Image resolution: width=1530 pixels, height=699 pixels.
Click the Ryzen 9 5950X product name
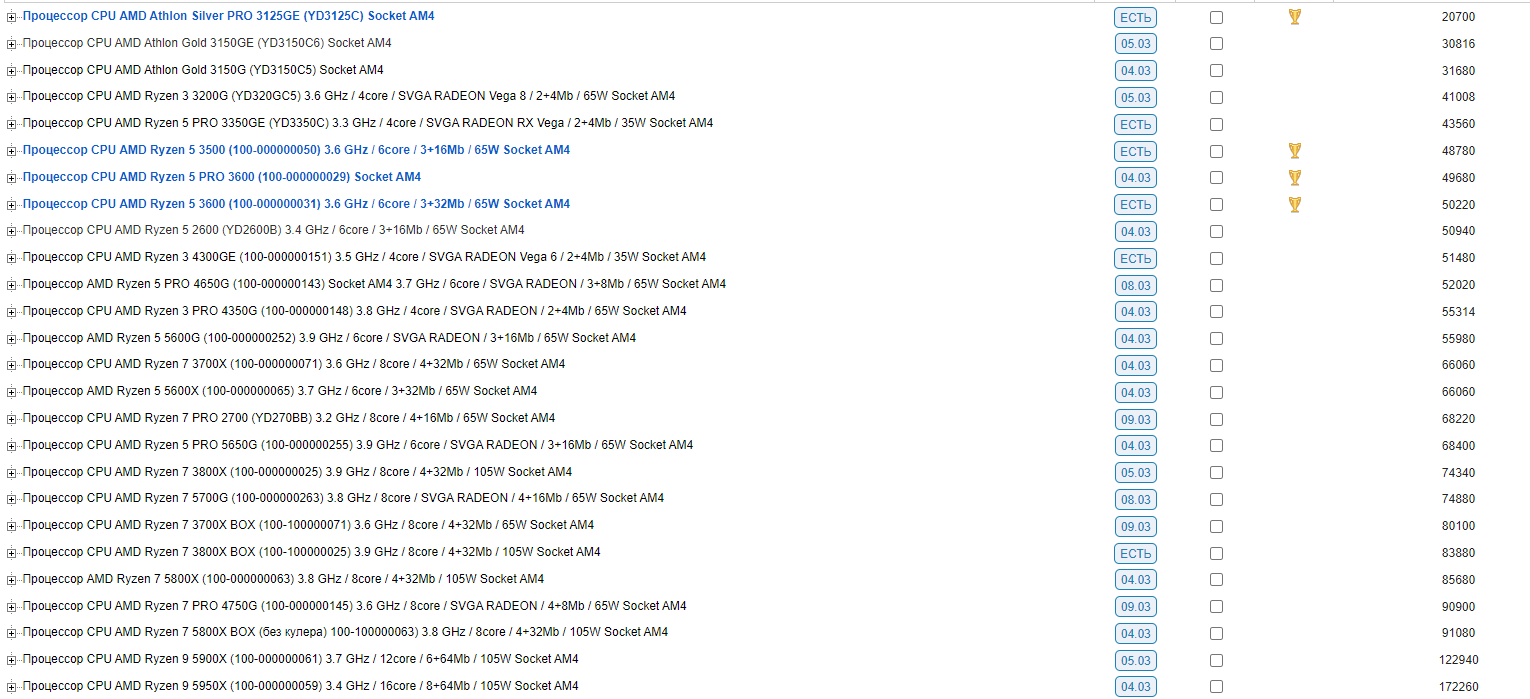pos(300,686)
